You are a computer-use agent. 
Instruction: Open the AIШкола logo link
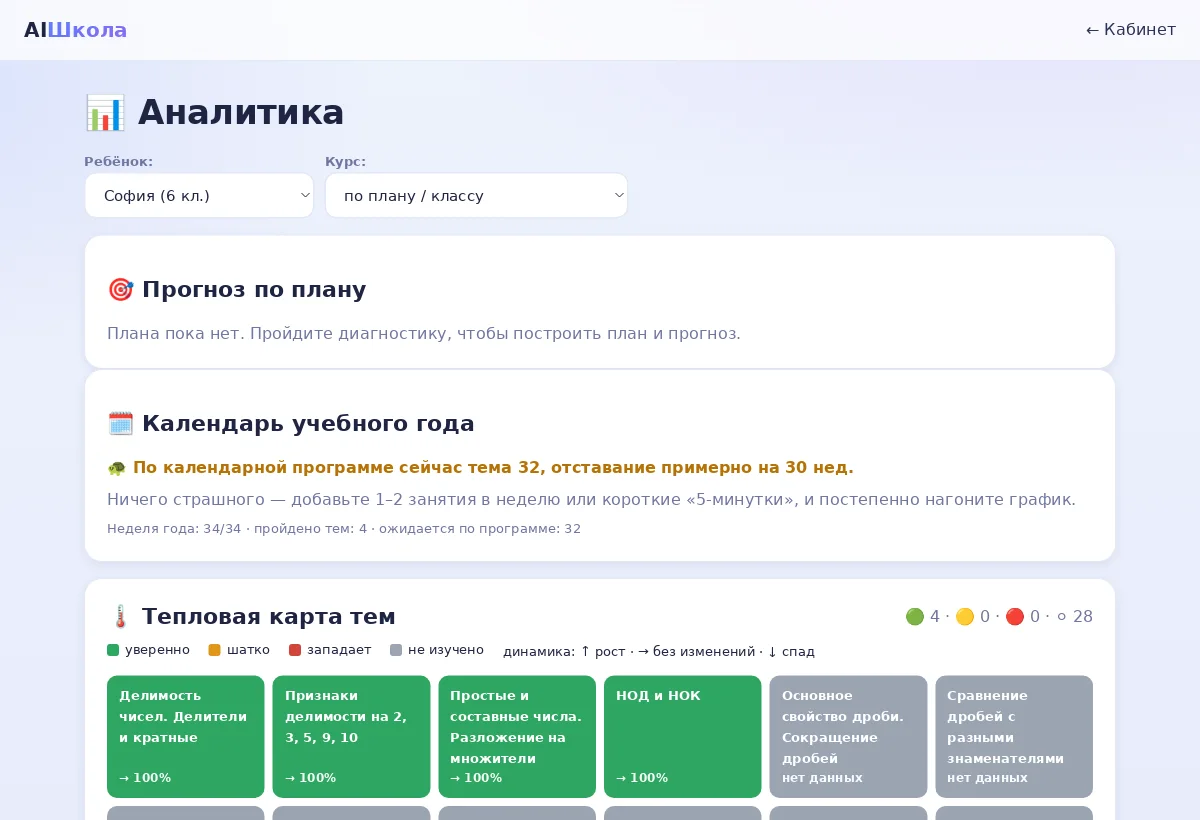click(x=76, y=30)
